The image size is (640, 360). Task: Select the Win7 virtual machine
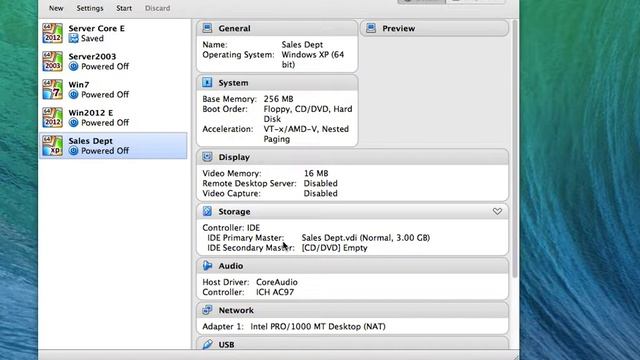113,89
